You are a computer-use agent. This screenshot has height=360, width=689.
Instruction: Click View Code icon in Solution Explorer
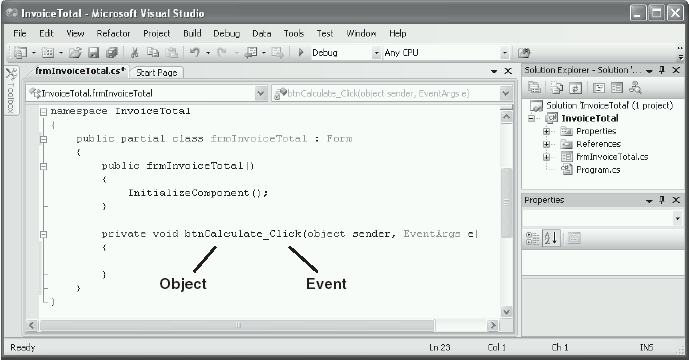[598, 88]
